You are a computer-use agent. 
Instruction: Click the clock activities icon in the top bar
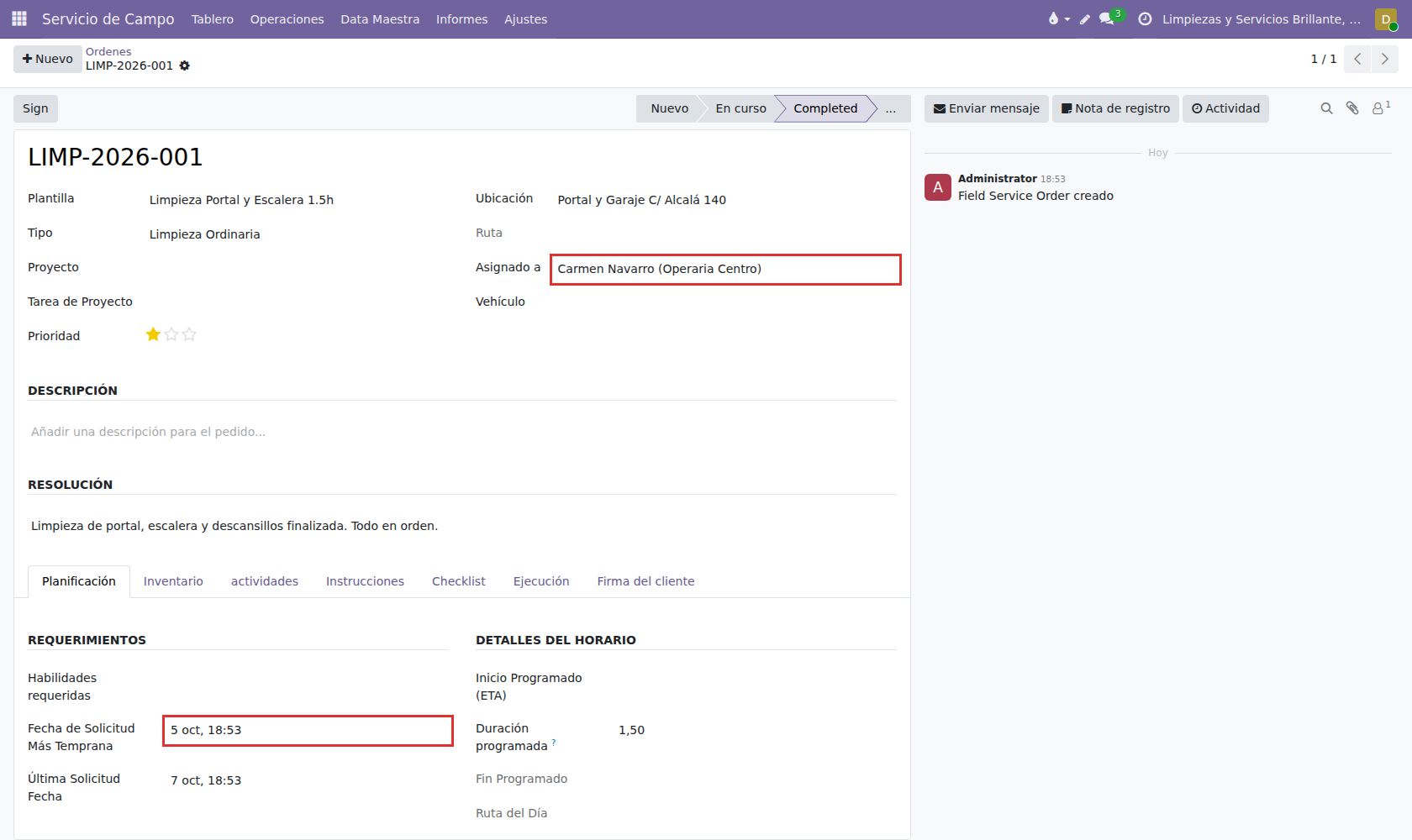tap(1145, 18)
